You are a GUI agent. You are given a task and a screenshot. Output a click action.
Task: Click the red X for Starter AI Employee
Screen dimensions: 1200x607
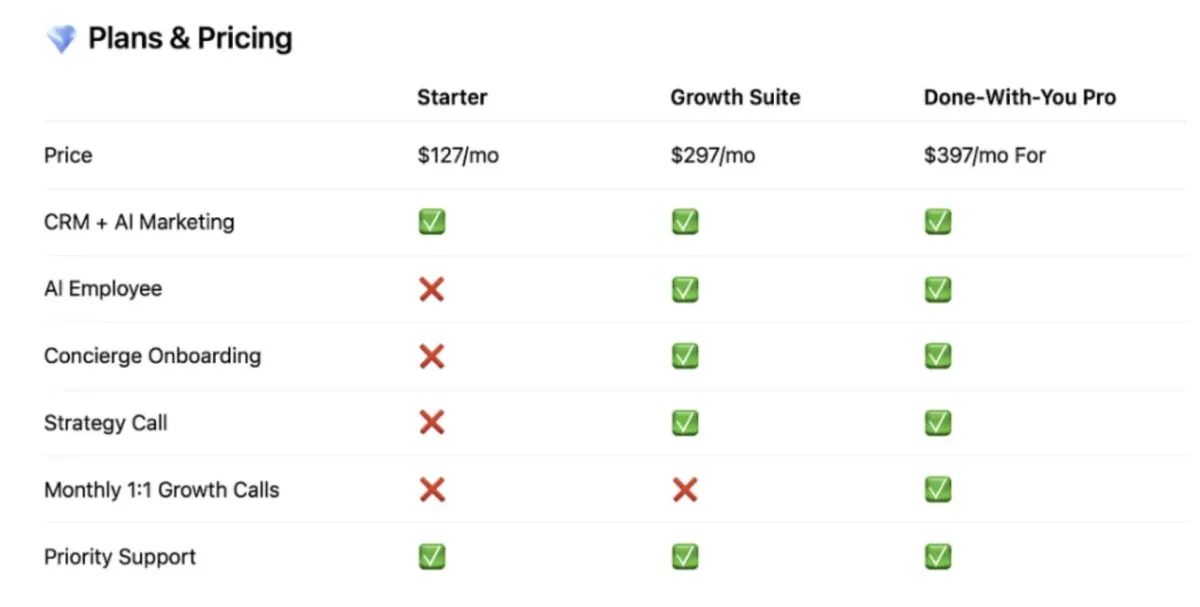432,289
